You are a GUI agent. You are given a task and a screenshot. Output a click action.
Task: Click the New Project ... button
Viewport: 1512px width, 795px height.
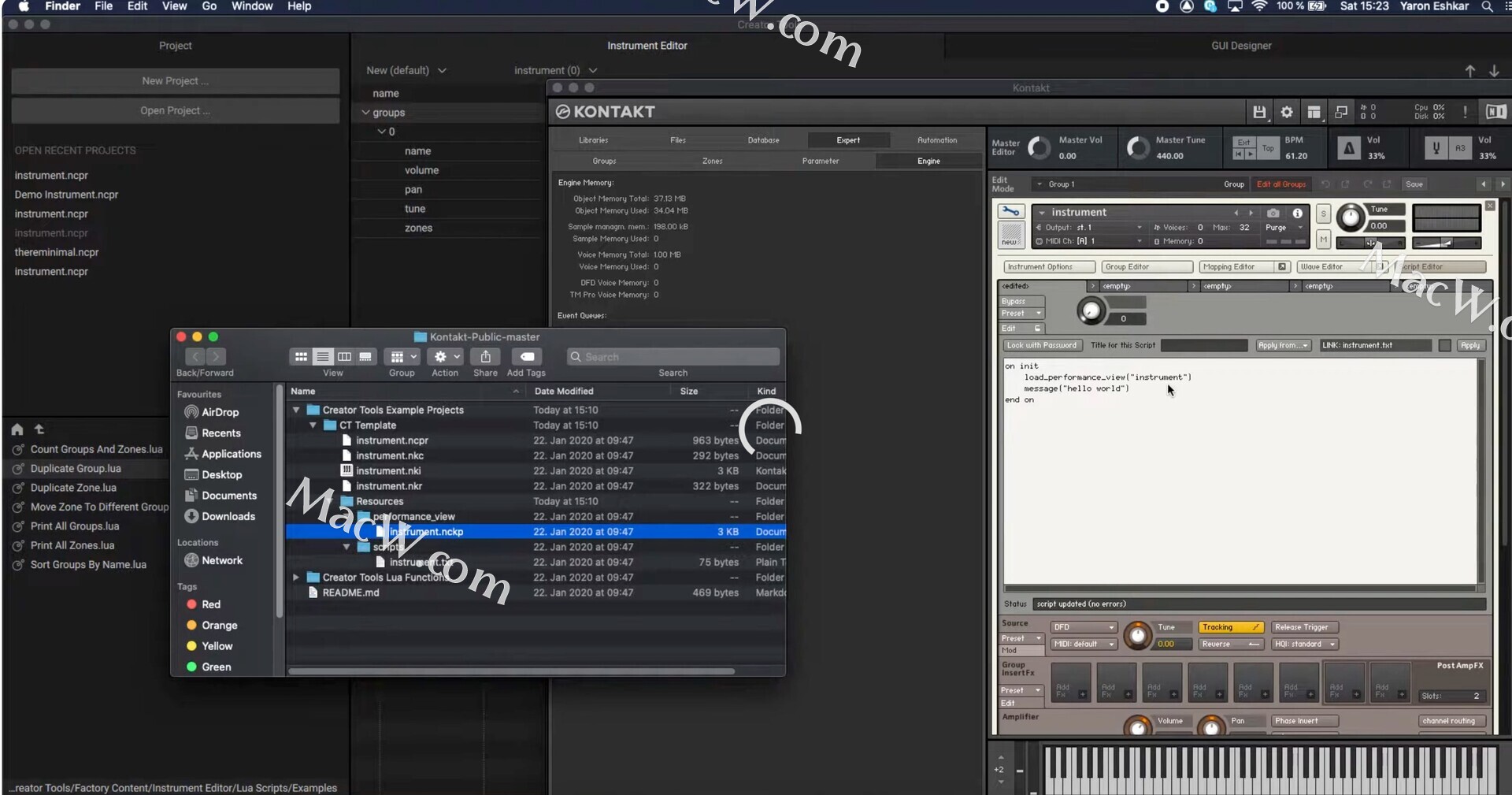tap(175, 81)
